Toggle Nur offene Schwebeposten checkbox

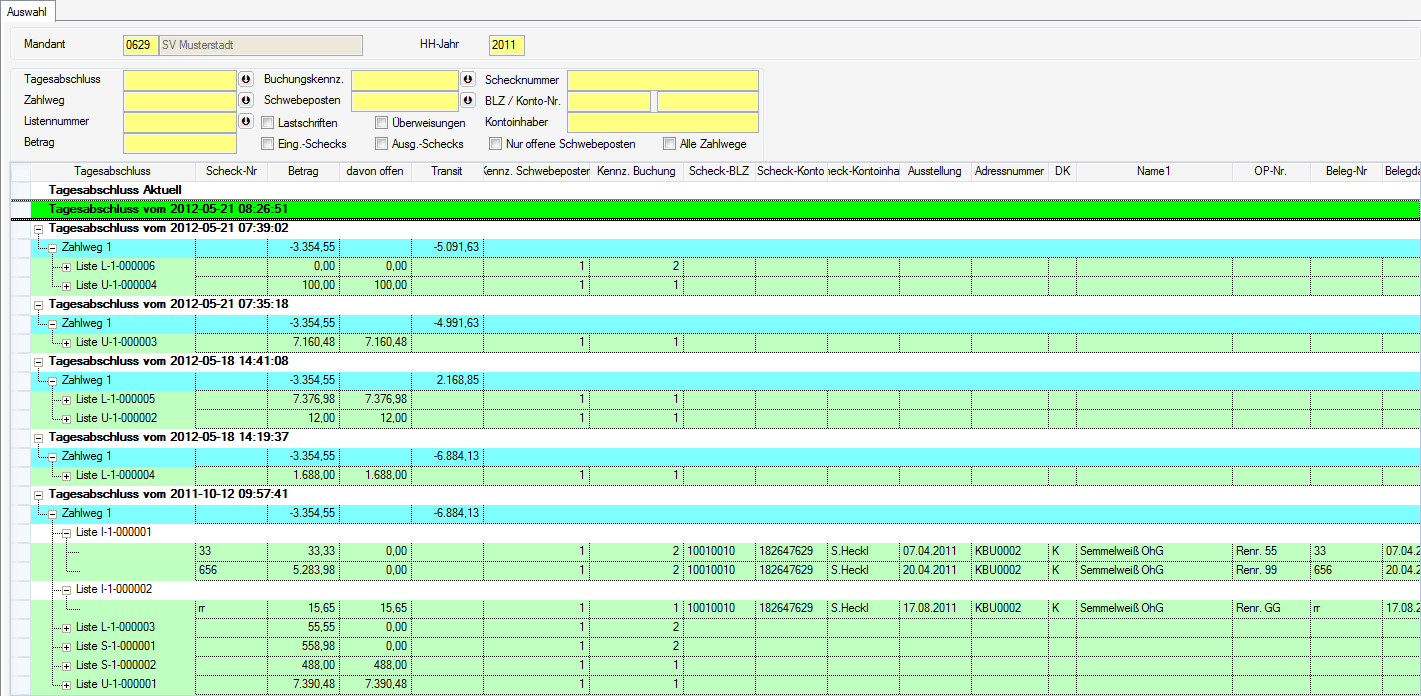pyautogui.click(x=496, y=144)
